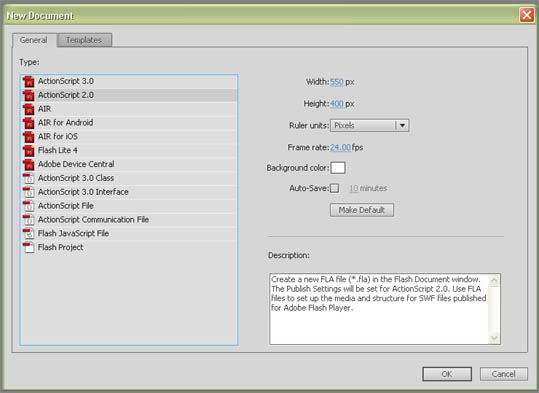The height and width of the screenshot is (393, 539).
Task: Select ActionScript 3.0 Class entry
Action: pos(129,178)
